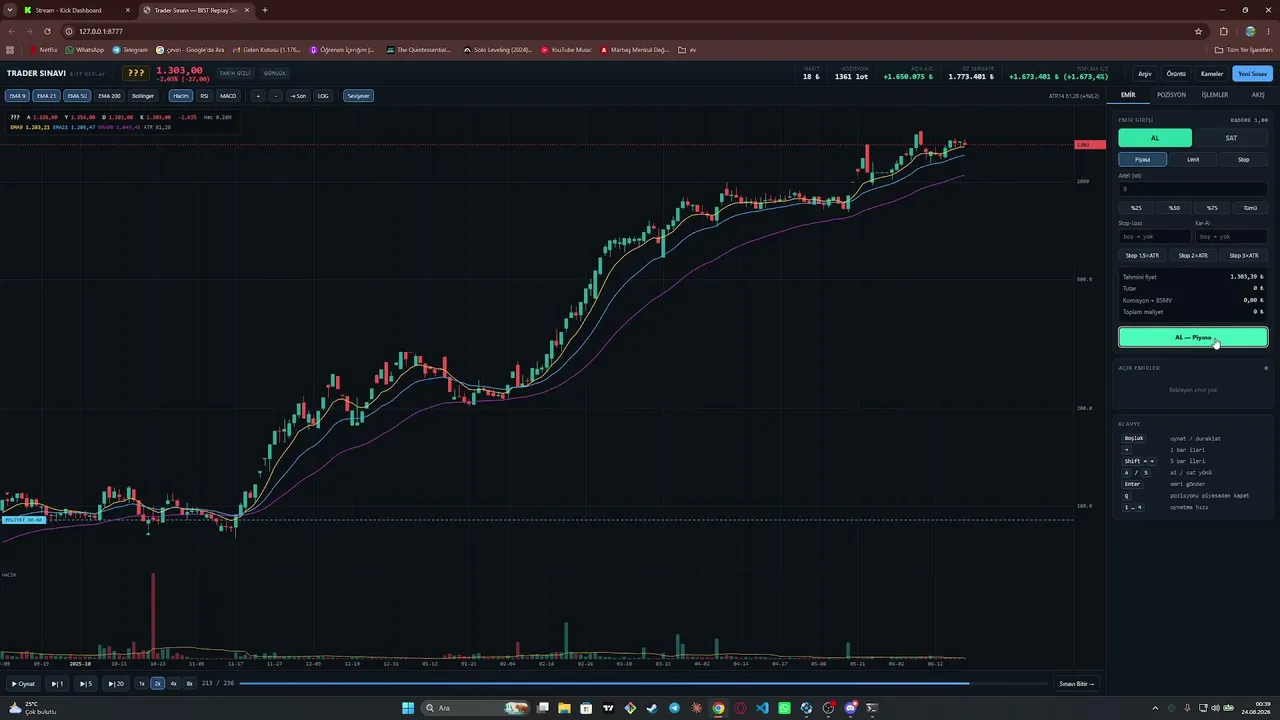This screenshot has width=1280, height=720.
Task: Enable the RSI indicator
Action: (204, 96)
